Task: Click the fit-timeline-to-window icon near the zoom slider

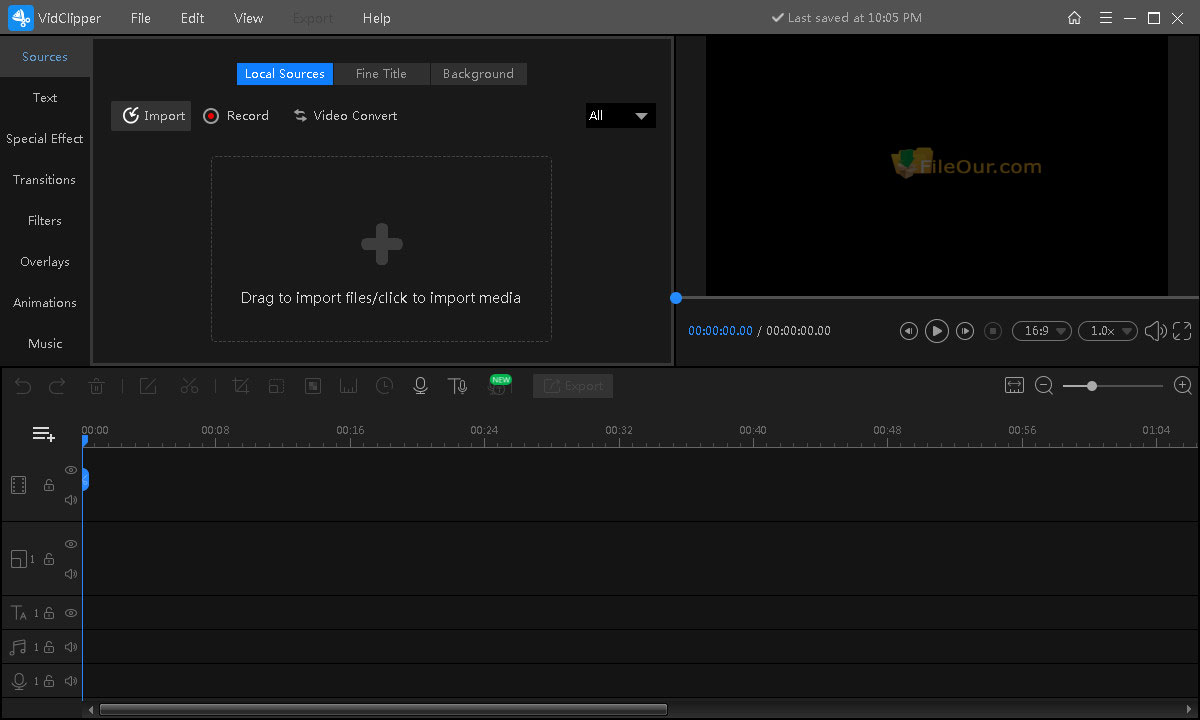Action: tap(1014, 385)
